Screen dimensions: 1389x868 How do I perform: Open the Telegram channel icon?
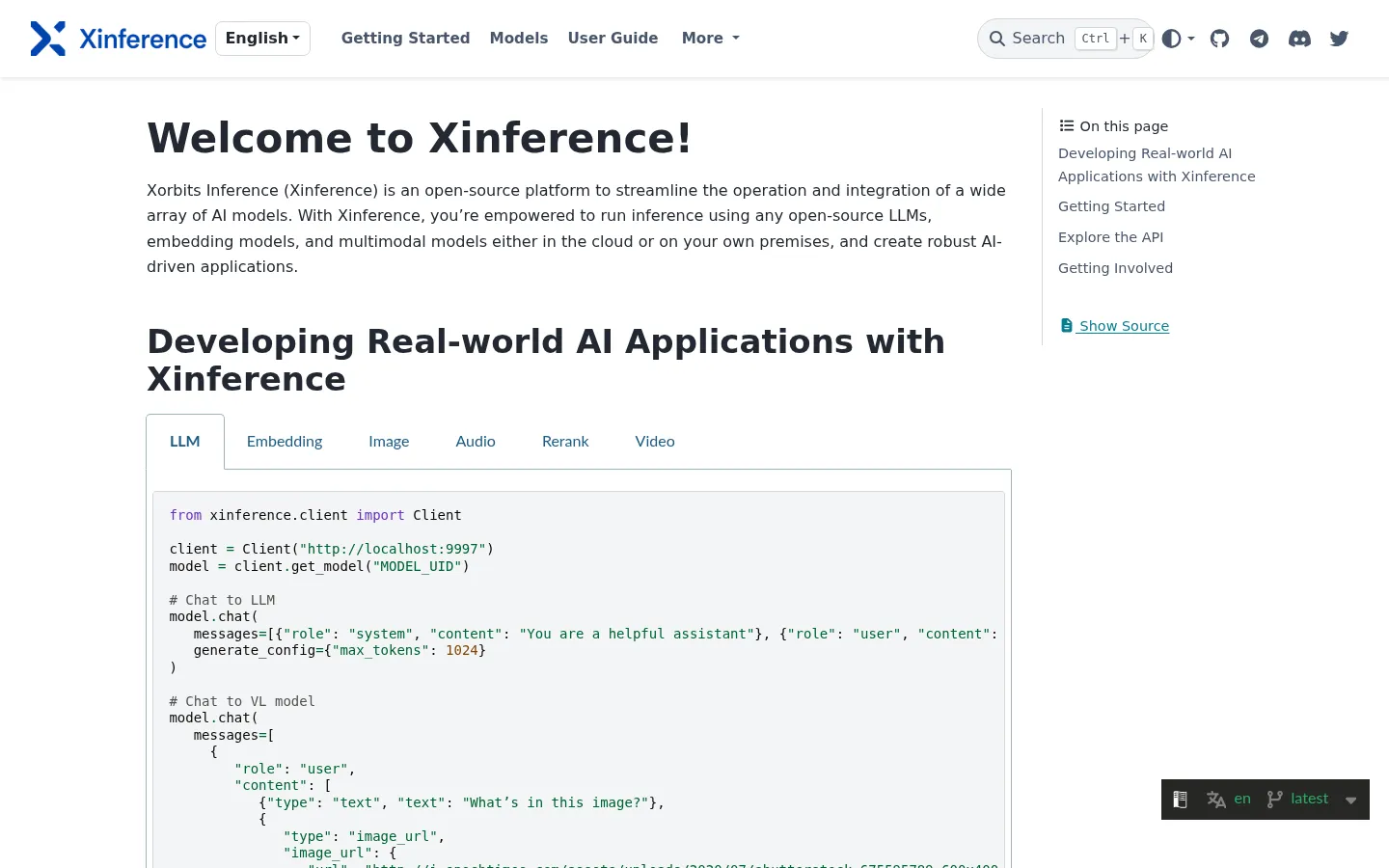click(1259, 39)
